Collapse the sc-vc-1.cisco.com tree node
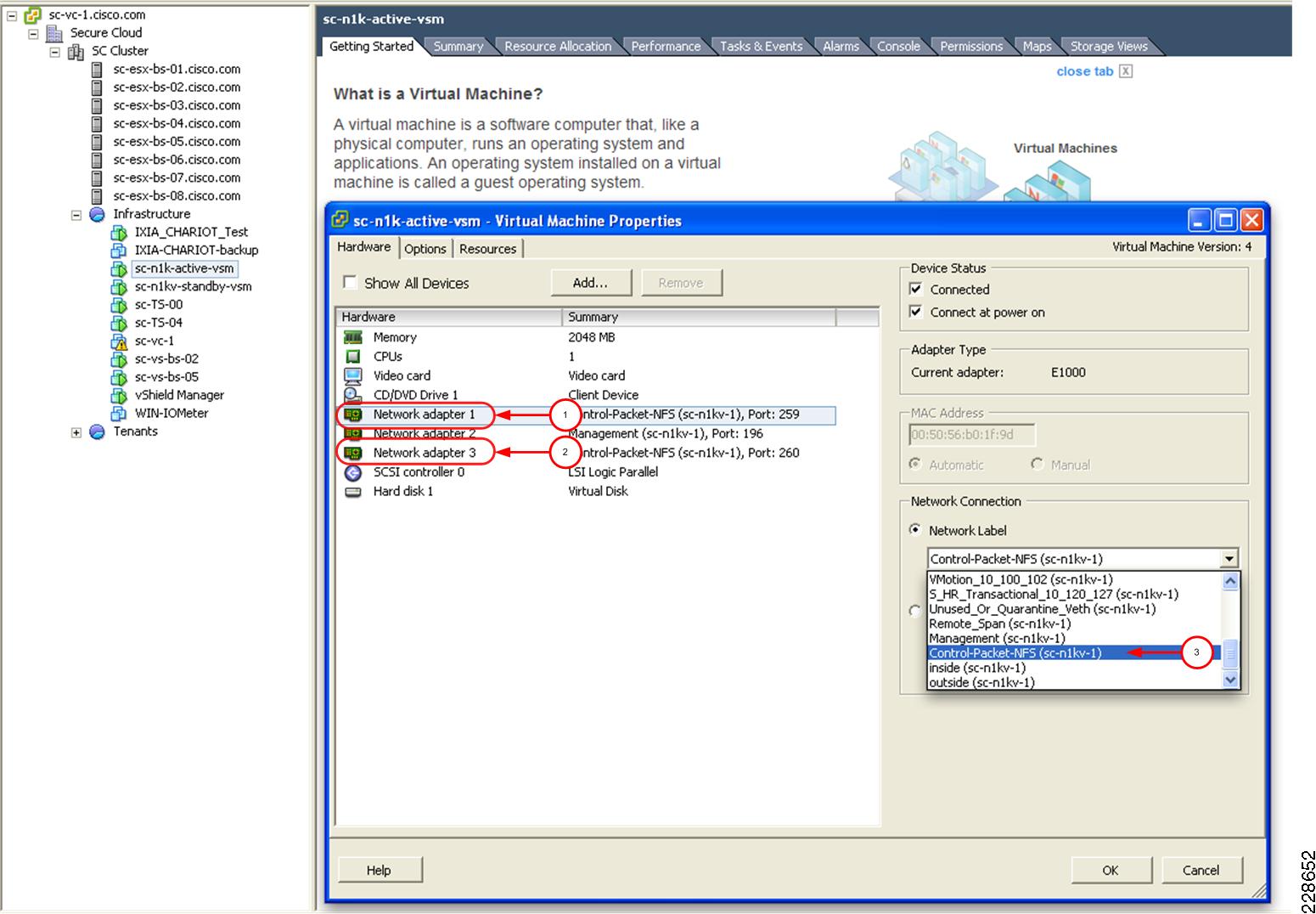 (x=12, y=15)
